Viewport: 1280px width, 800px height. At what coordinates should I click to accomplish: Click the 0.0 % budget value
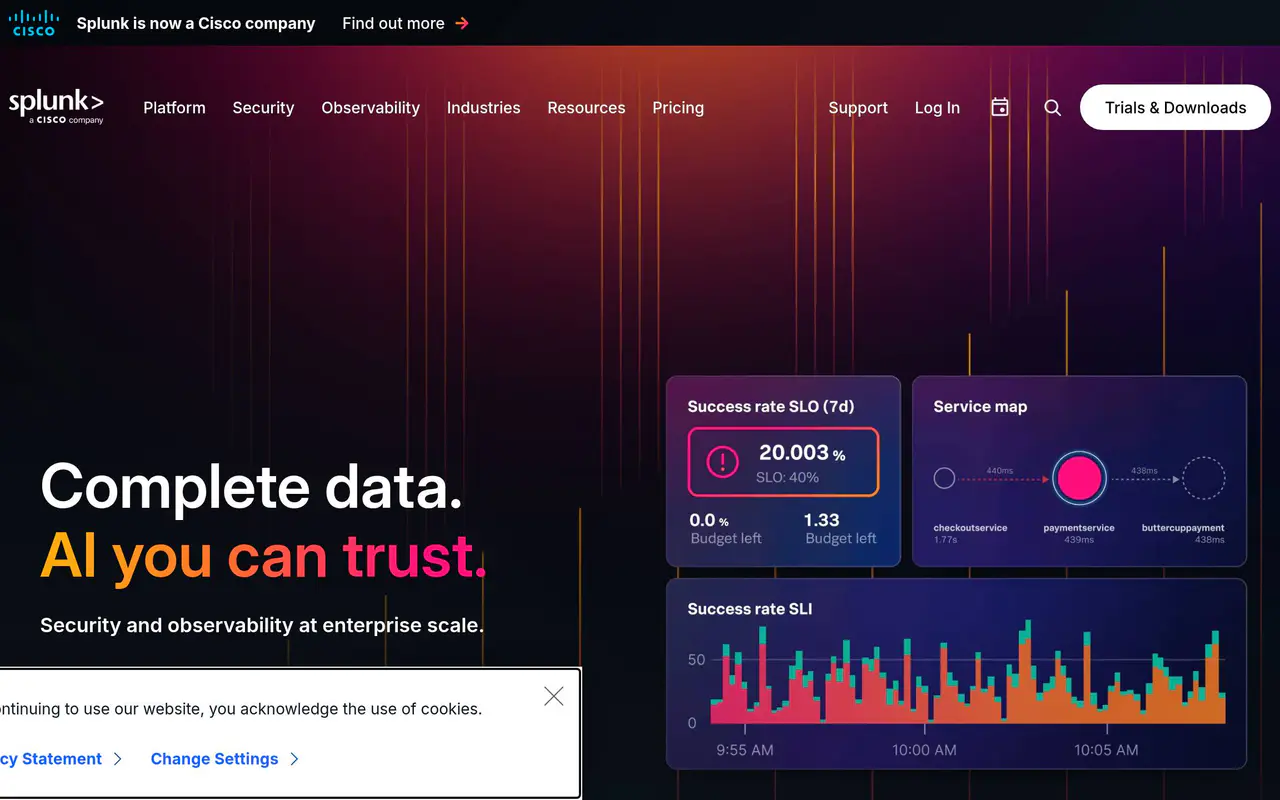pos(709,520)
